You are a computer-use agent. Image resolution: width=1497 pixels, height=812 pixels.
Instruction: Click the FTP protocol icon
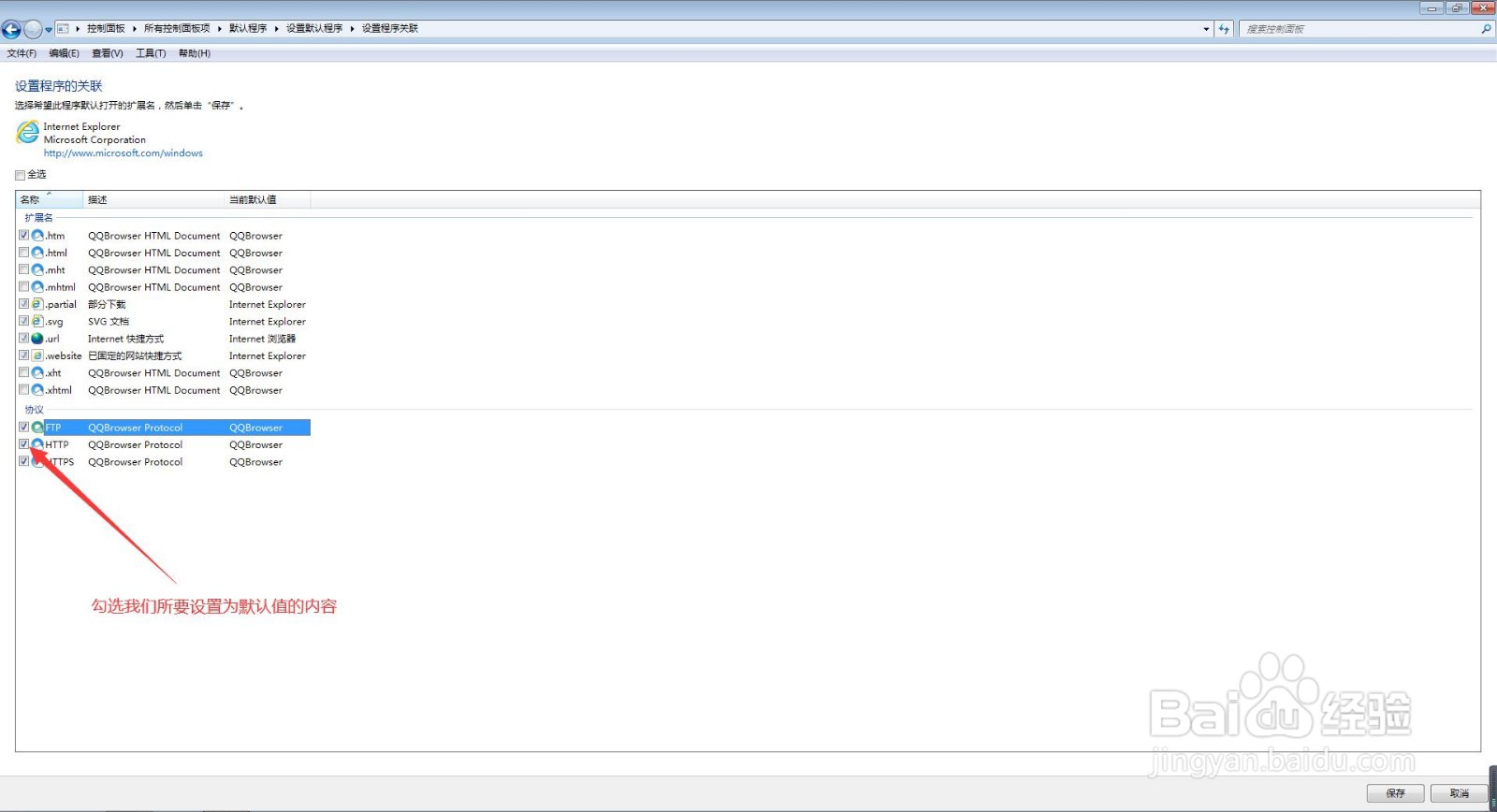(37, 428)
